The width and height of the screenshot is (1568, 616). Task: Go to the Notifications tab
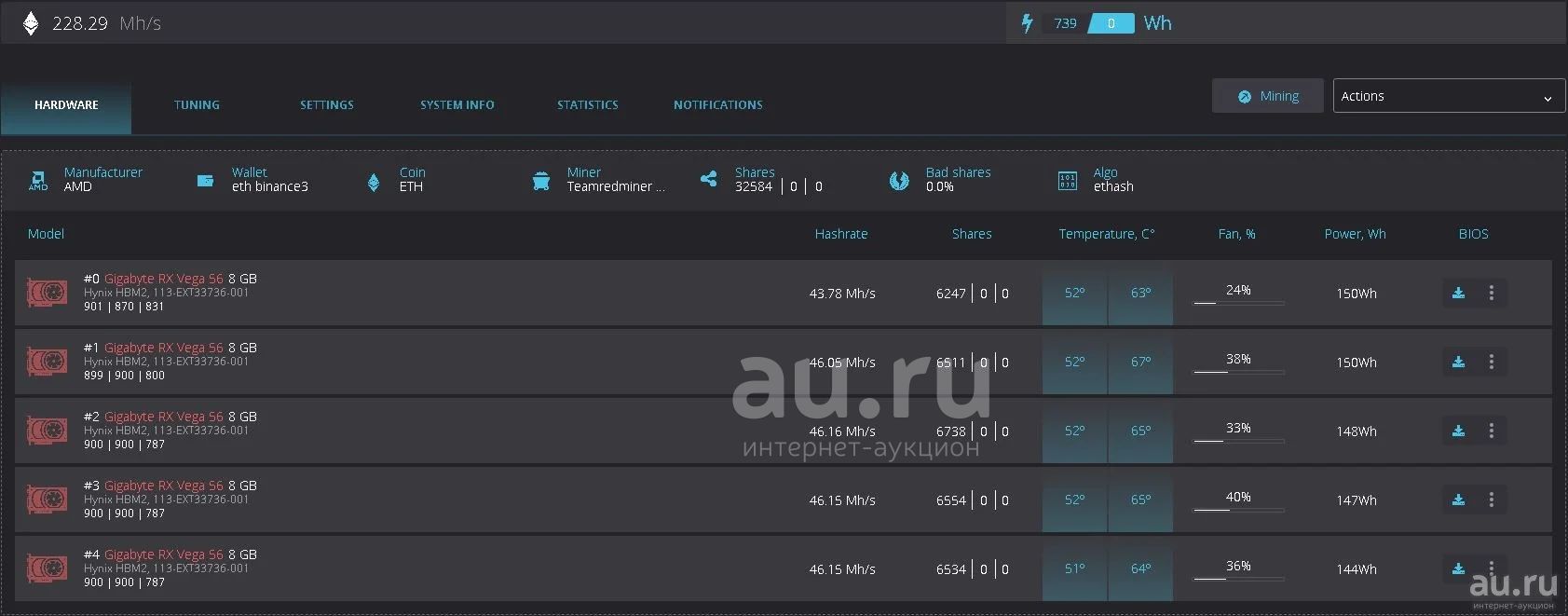pos(717,105)
